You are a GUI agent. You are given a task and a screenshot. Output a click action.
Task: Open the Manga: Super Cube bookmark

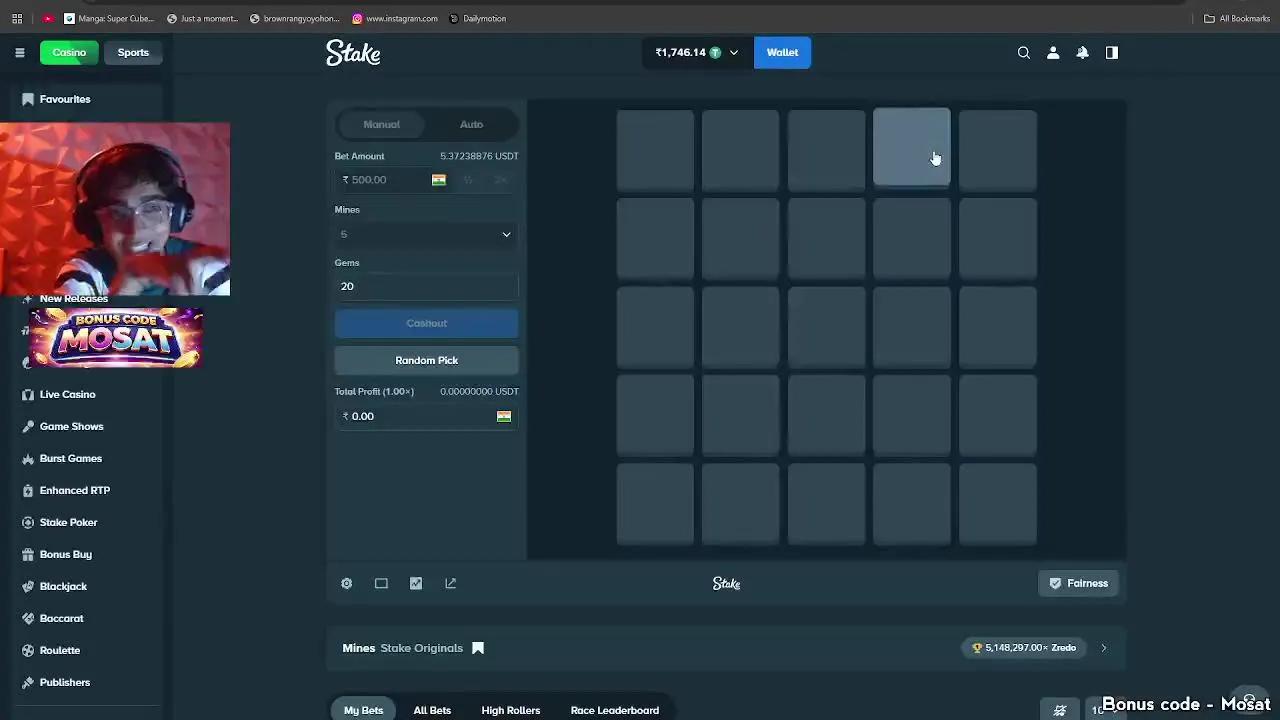[x=109, y=18]
